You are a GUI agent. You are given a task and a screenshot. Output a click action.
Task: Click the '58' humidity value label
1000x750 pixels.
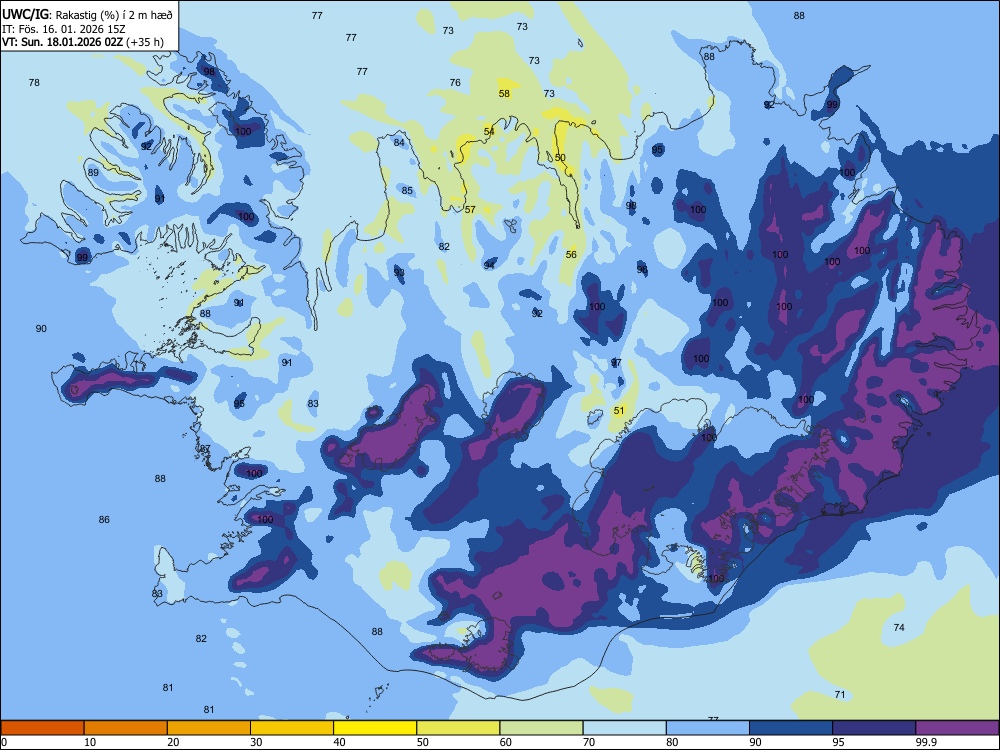pos(504,94)
